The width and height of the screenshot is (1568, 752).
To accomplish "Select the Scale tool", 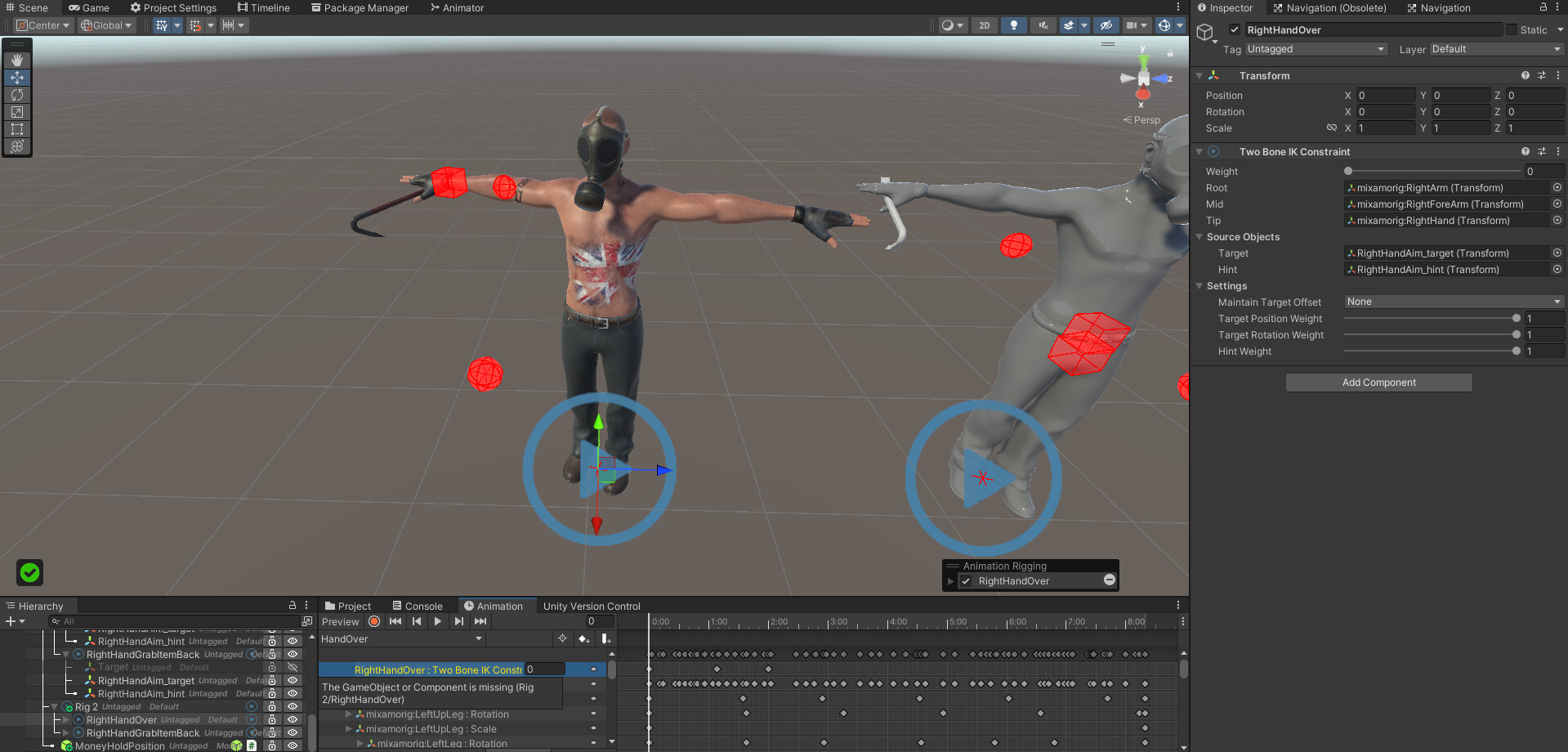I will pyautogui.click(x=16, y=112).
